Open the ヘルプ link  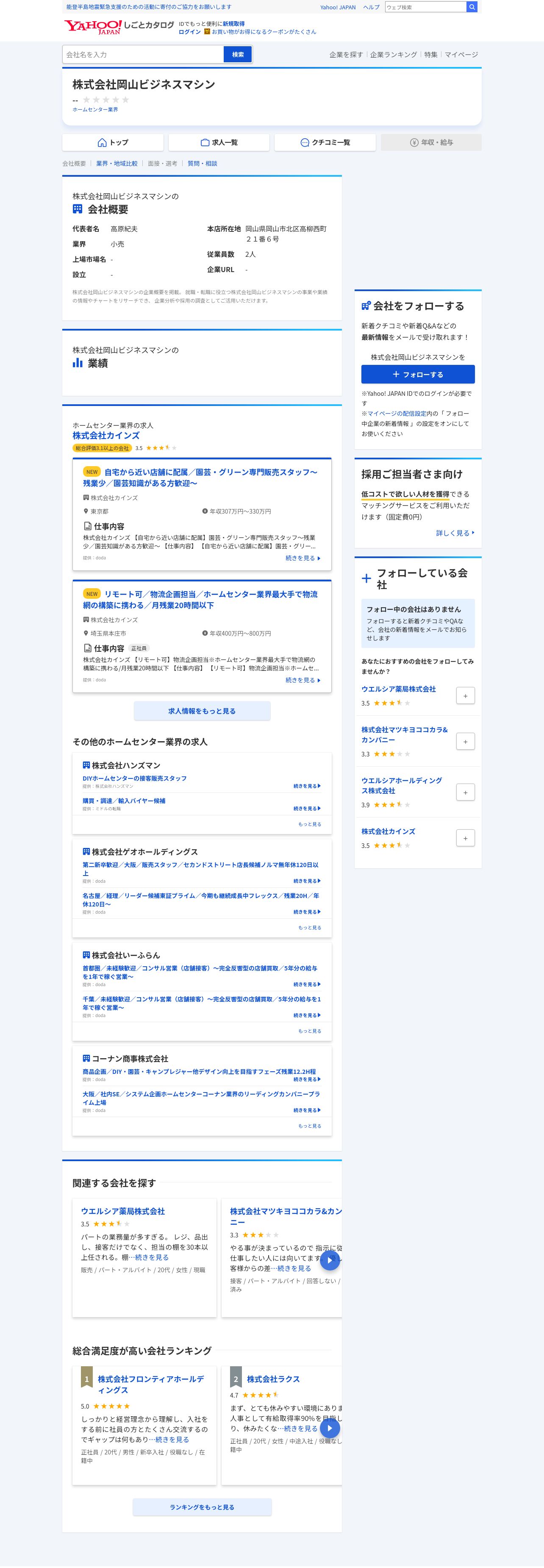click(x=371, y=7)
